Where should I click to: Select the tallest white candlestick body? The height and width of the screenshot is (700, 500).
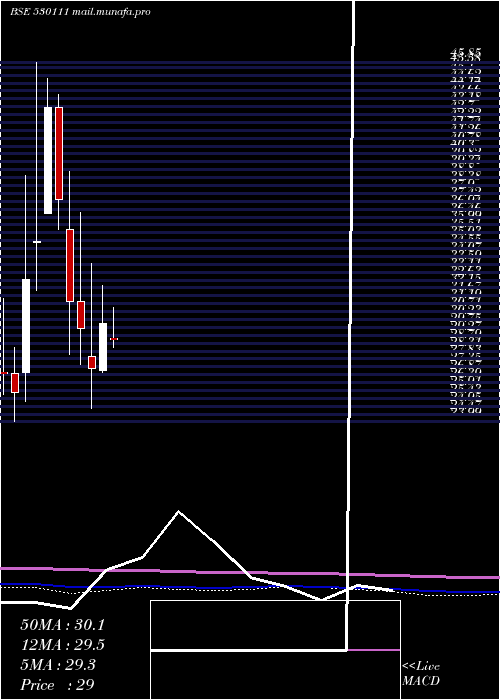[48, 160]
